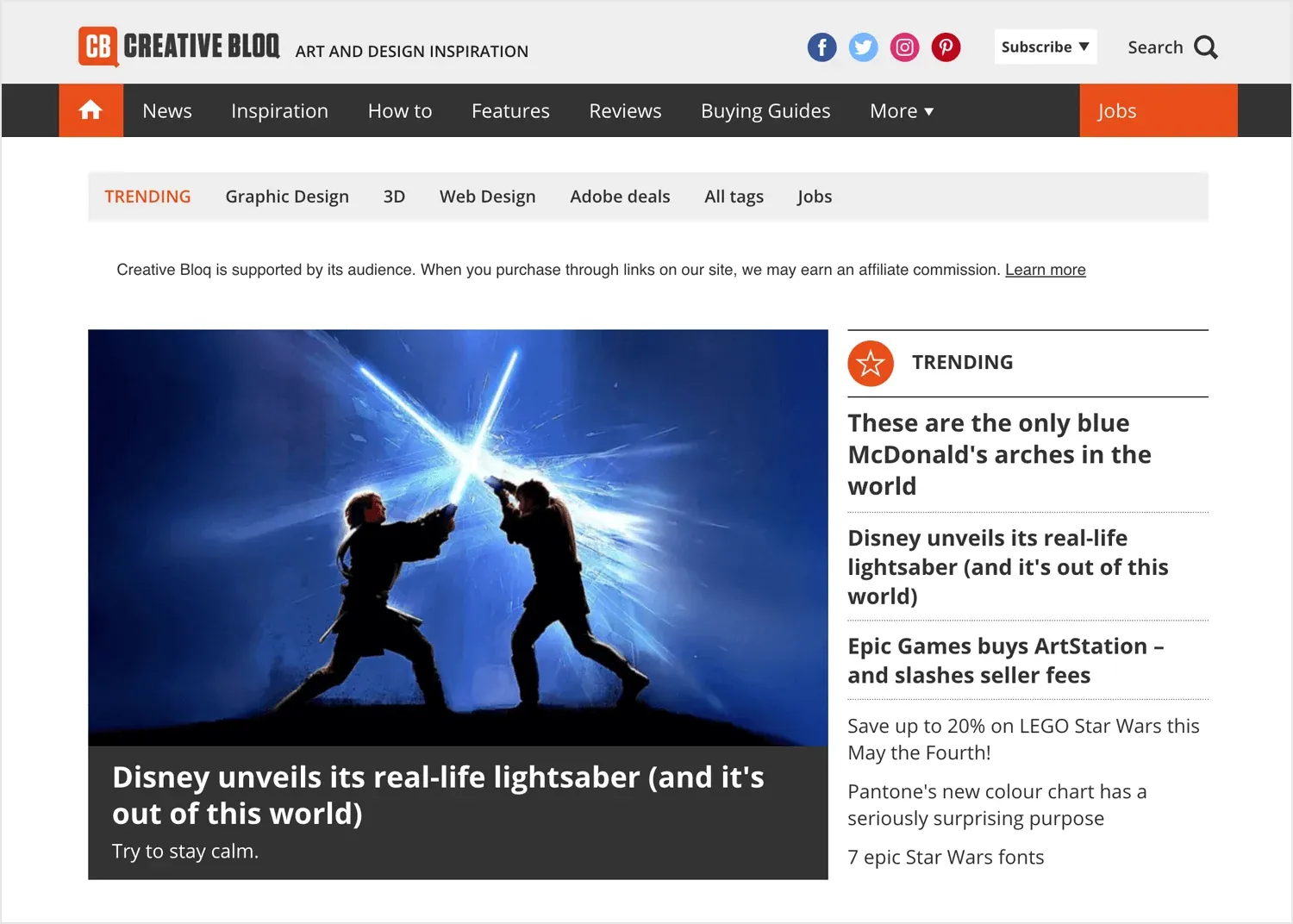
Task: Click the 'Try to stay calm.' subtitle
Action: [x=185, y=852]
